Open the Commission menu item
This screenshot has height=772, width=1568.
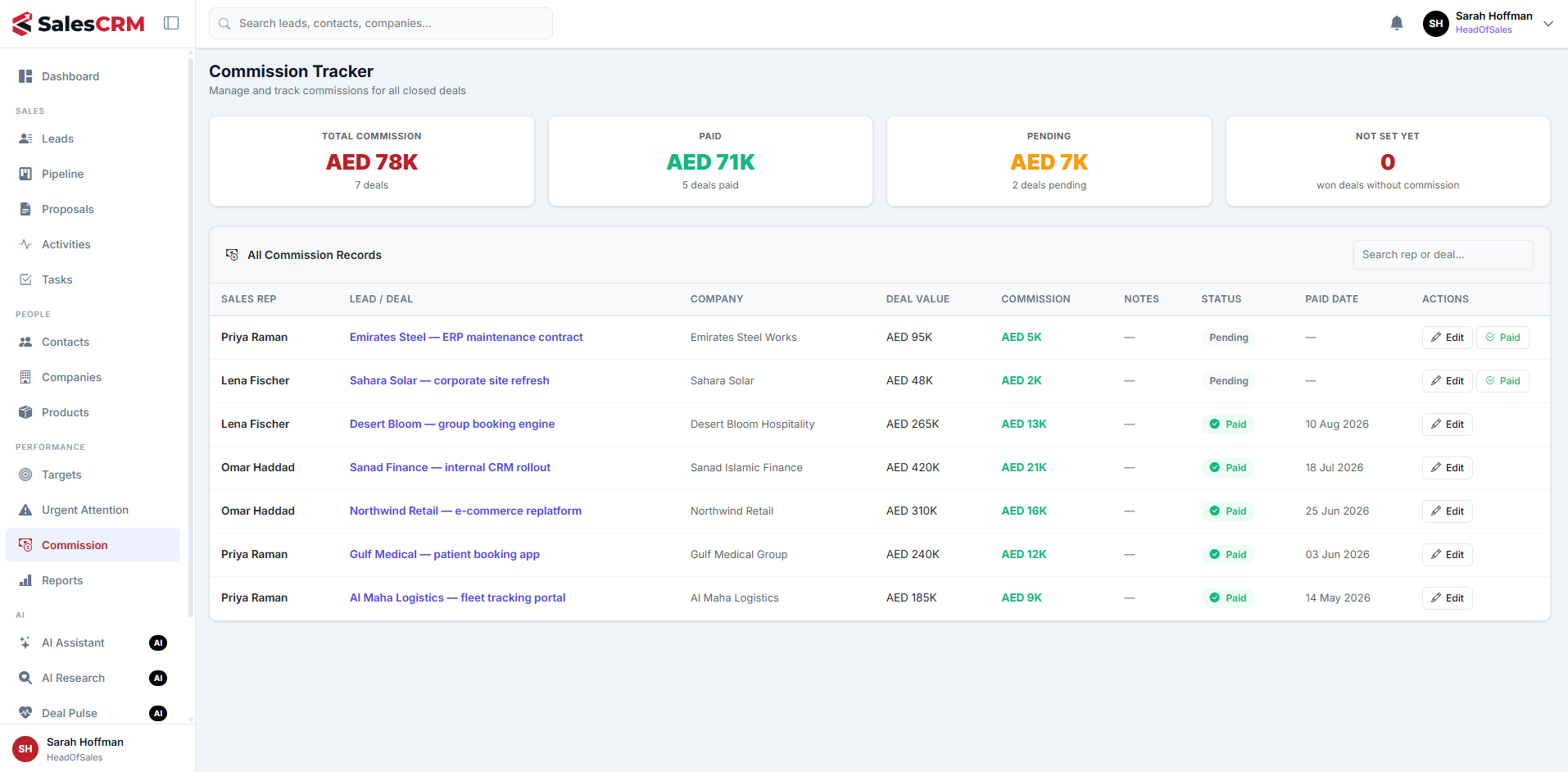coord(93,545)
